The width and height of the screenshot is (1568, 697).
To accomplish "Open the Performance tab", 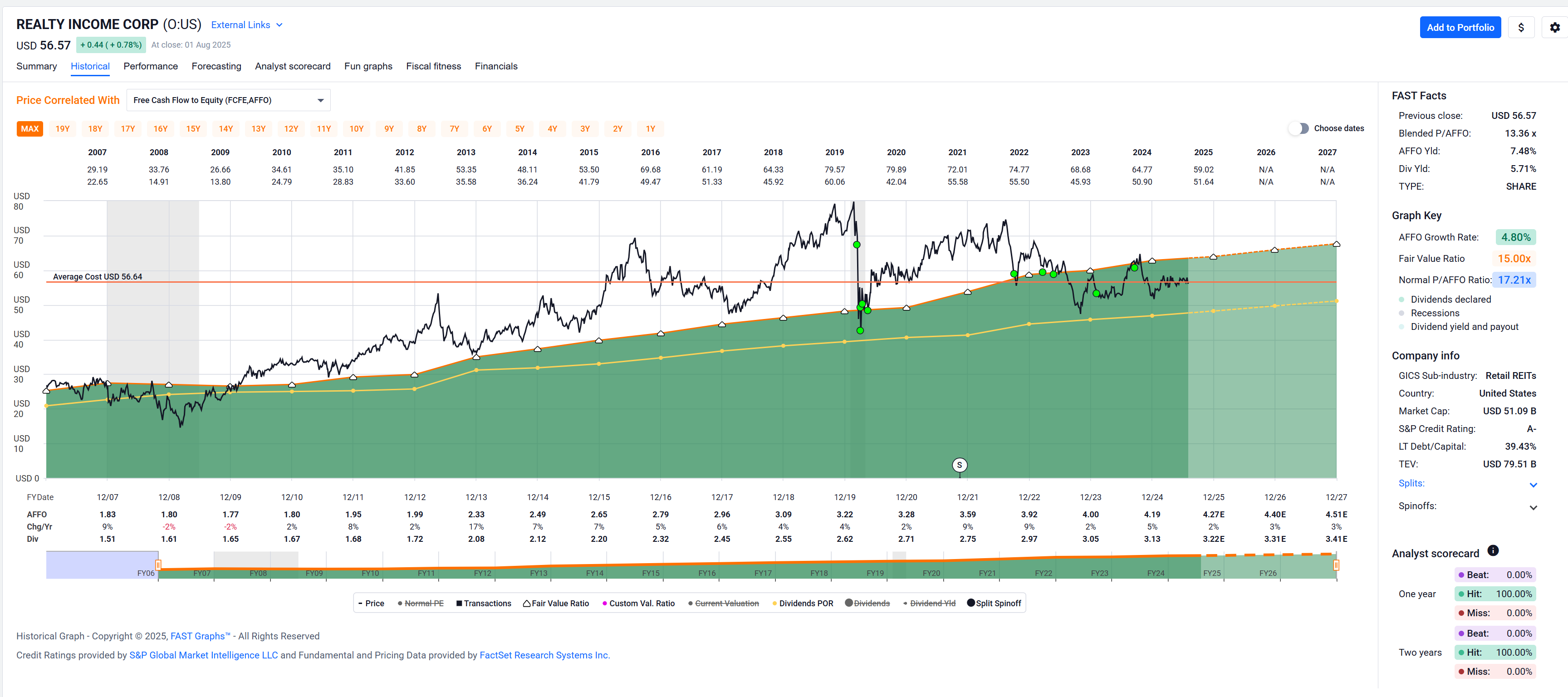I will (150, 66).
